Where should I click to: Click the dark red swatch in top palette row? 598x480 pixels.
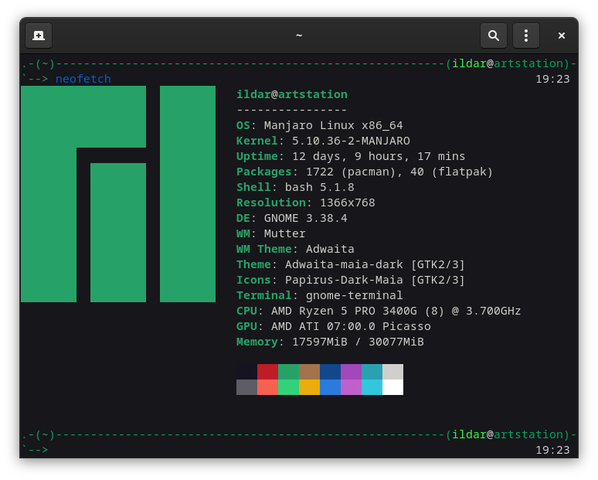[x=267, y=372]
